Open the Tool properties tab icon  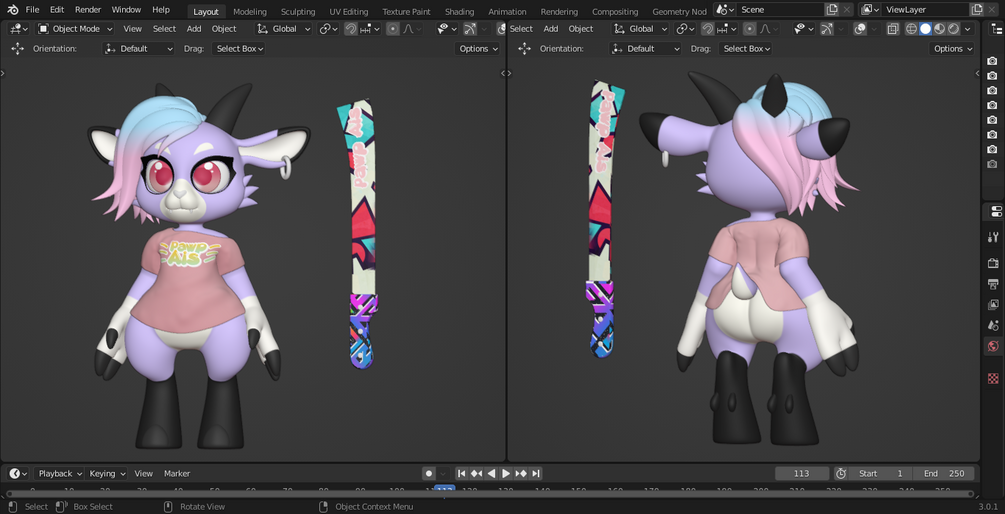coord(993,236)
